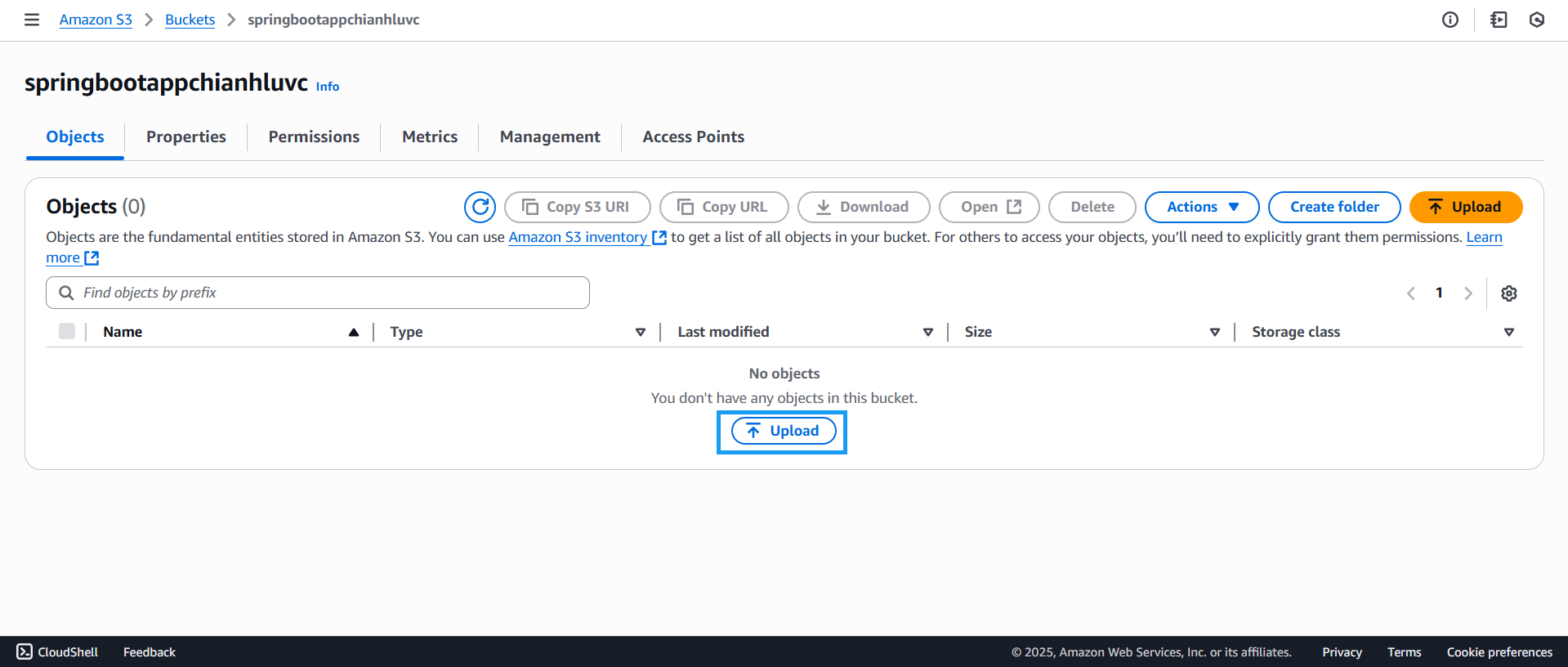The image size is (1568, 667).
Task: Open Amazon S3 inventory link
Action: (x=587, y=237)
